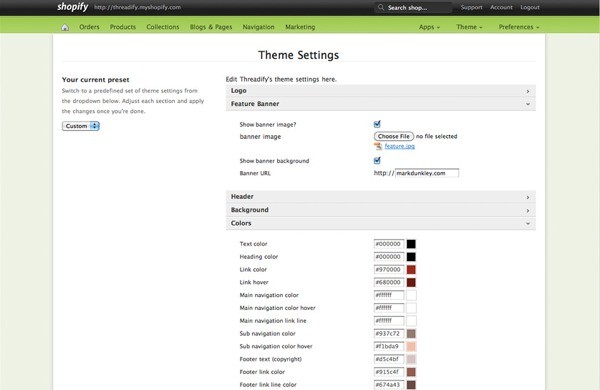600x390 pixels.
Task: Click the Link hover hex field
Action: click(389, 282)
